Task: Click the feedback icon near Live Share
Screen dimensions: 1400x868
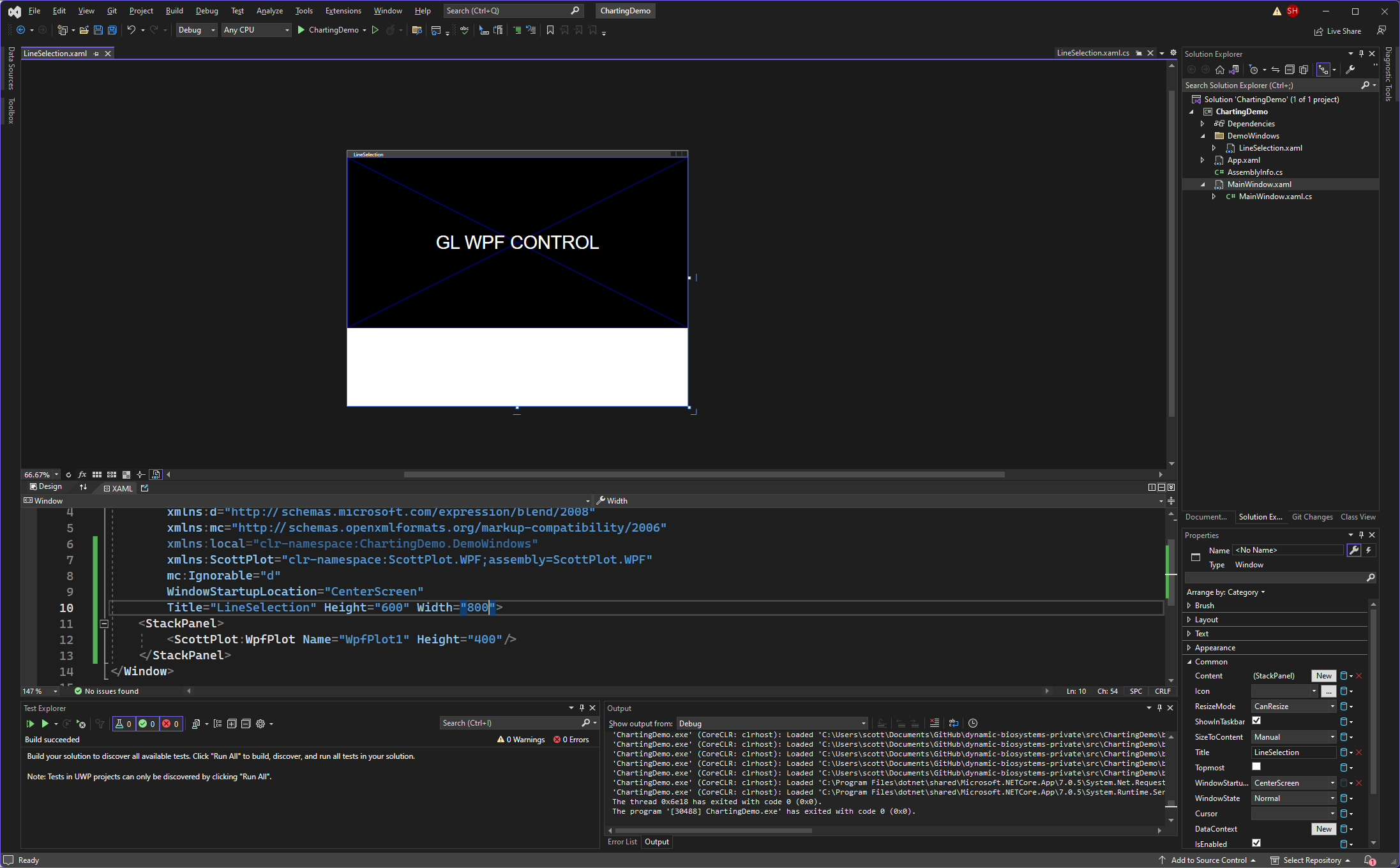Action: 1381,30
